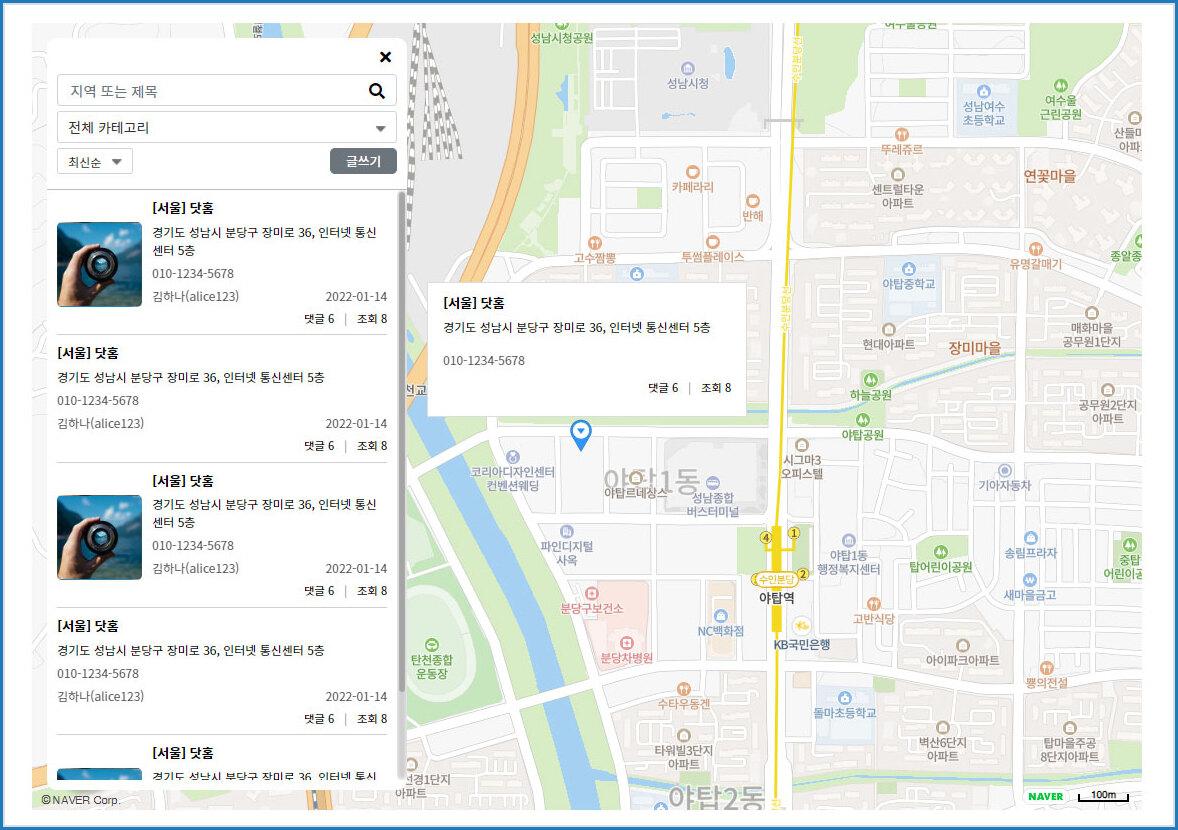
Task: Click the NAVER logo on map
Action: click(1045, 796)
